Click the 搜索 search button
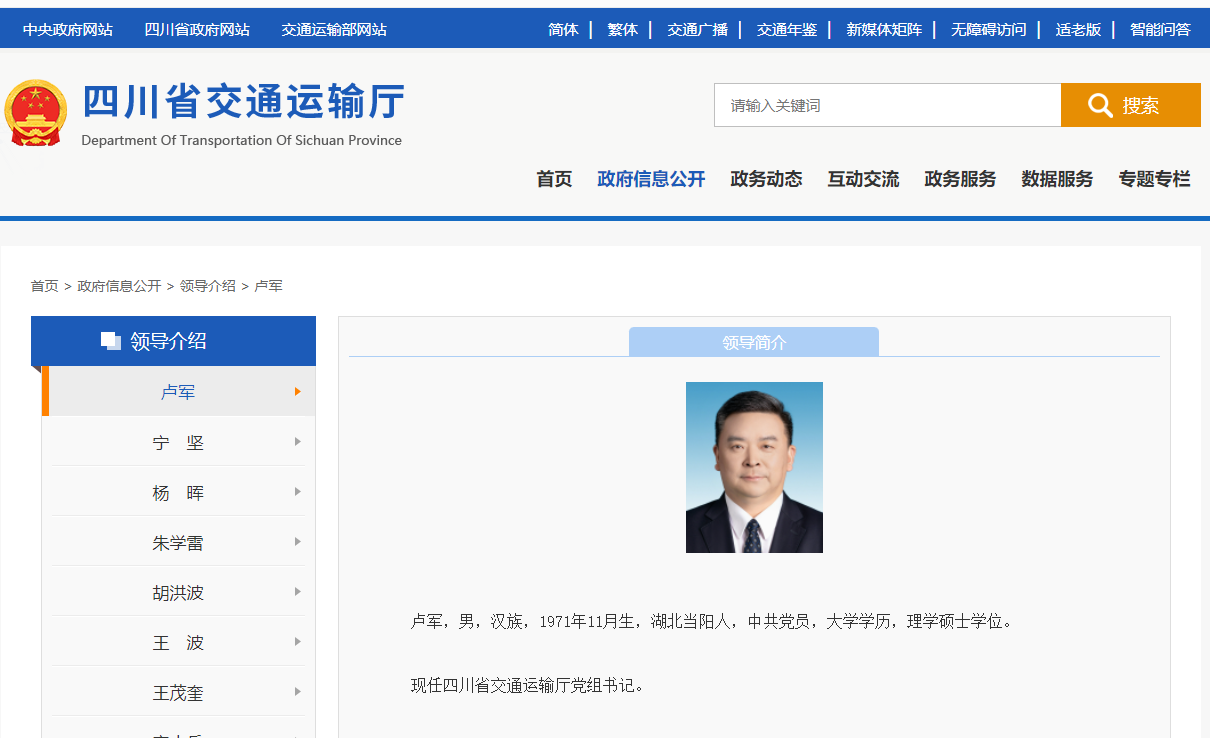This screenshot has height=738, width=1210. 1131,105
